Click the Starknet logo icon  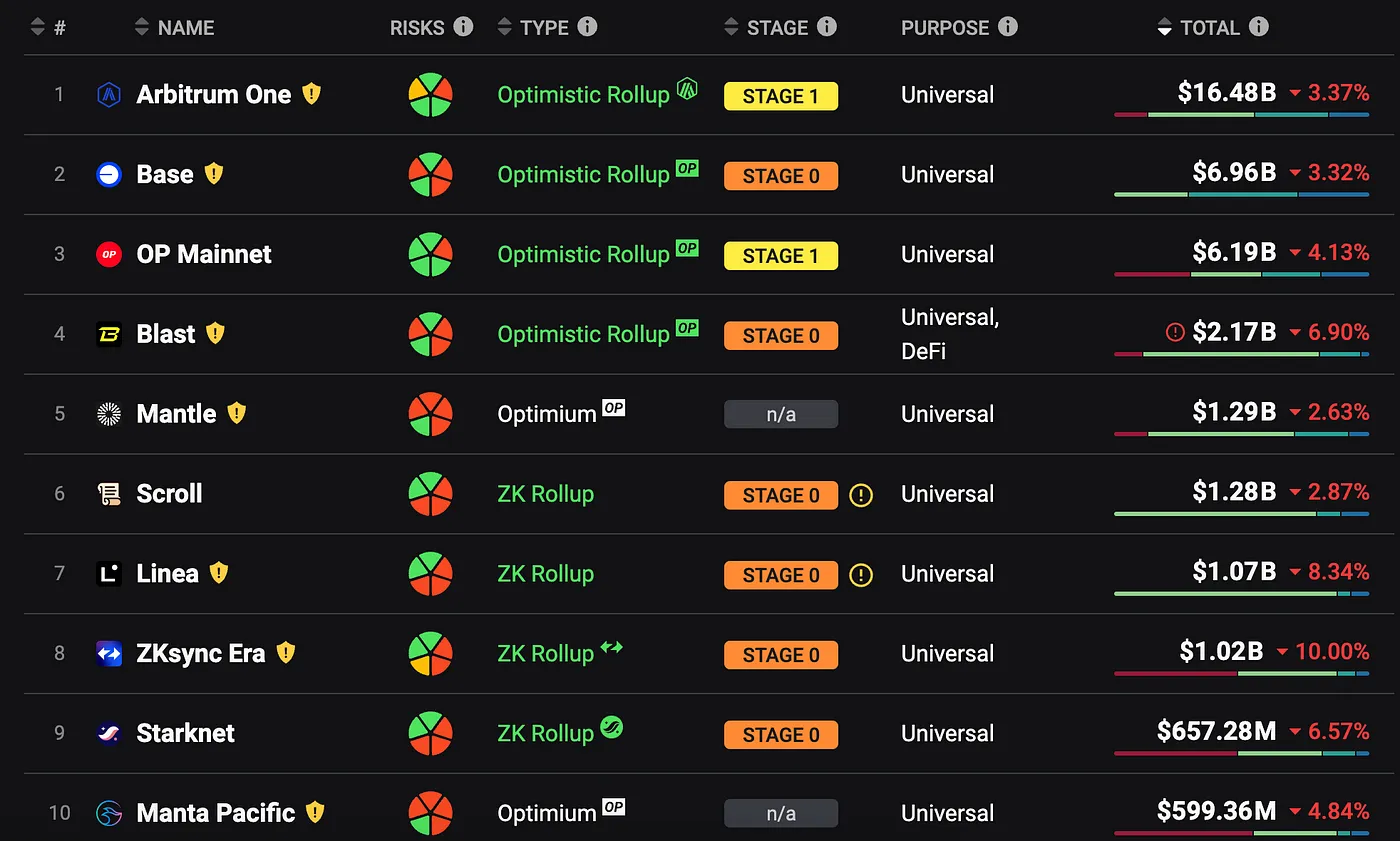tap(109, 733)
